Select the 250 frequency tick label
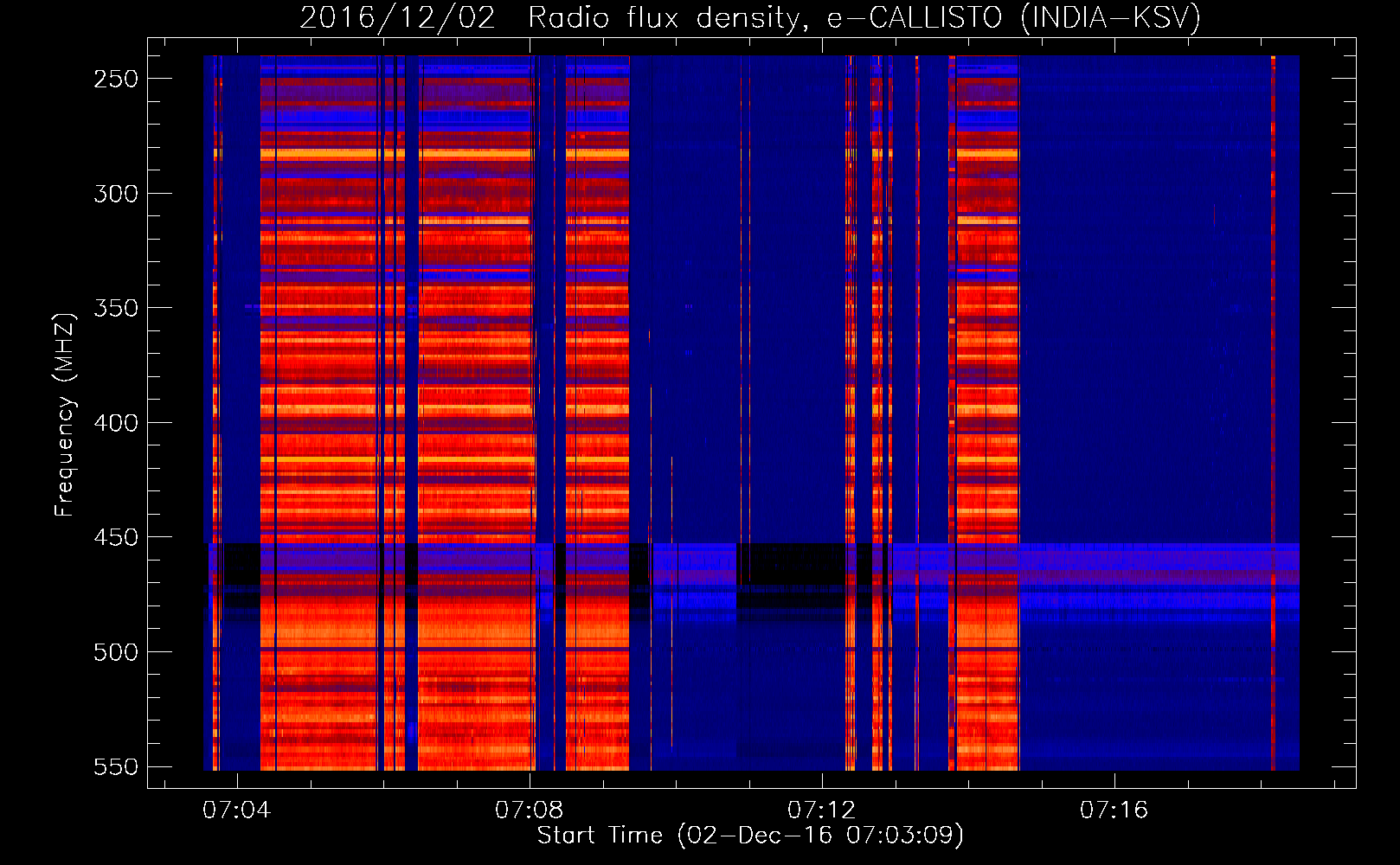1400x865 pixels. pyautogui.click(x=116, y=79)
